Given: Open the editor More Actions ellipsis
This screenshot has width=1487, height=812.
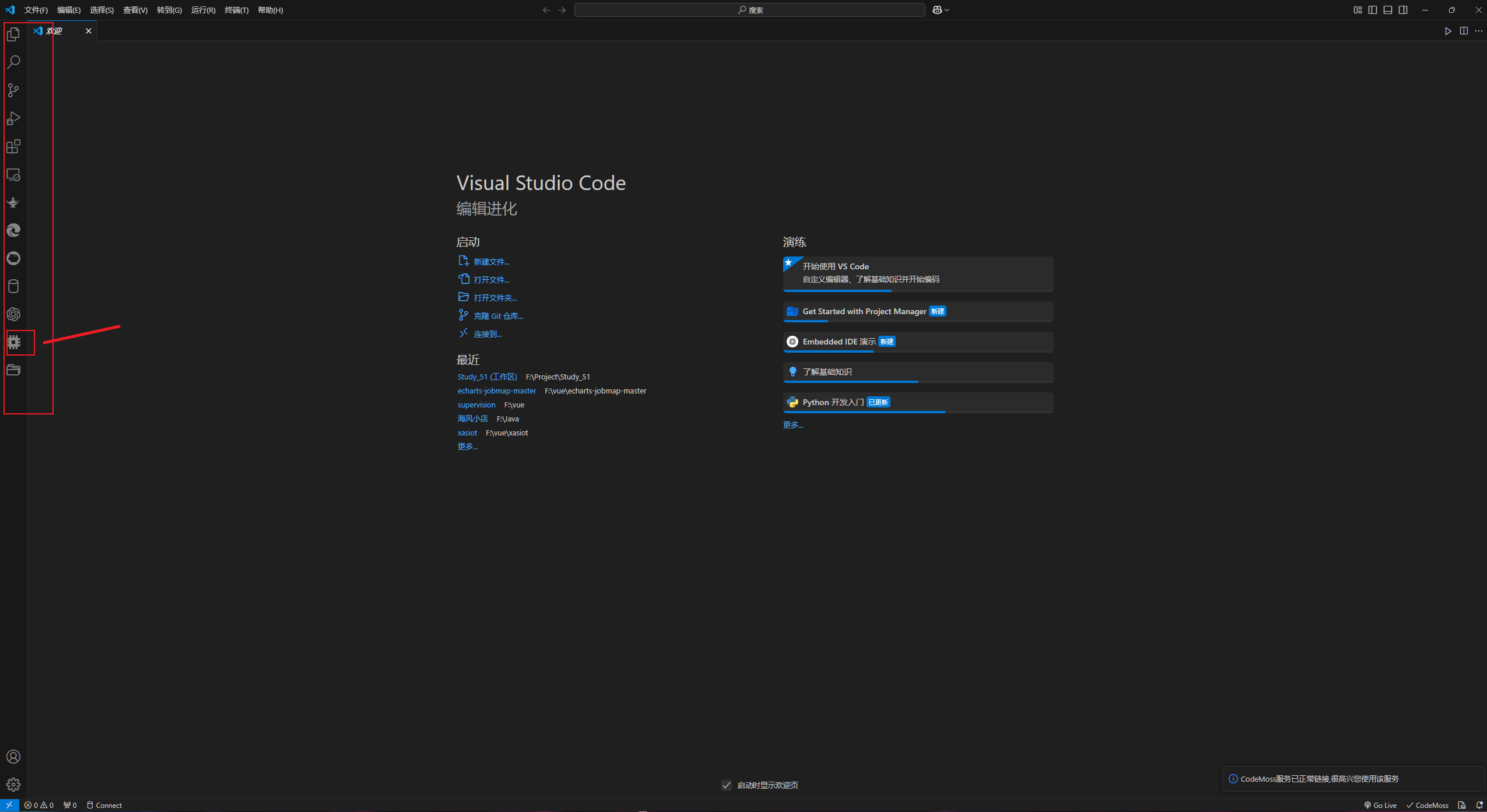Looking at the screenshot, I should coord(1479,31).
